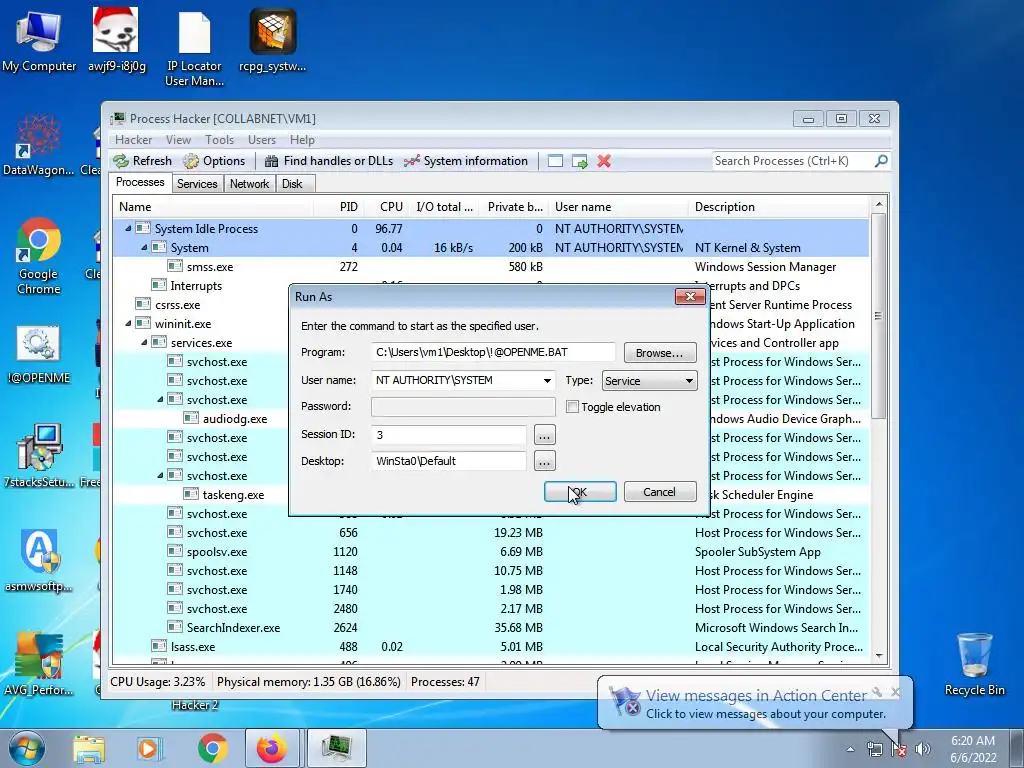Open Windows Explorer from taskbar
Viewport: 1024px width, 768px height.
pos(89,748)
